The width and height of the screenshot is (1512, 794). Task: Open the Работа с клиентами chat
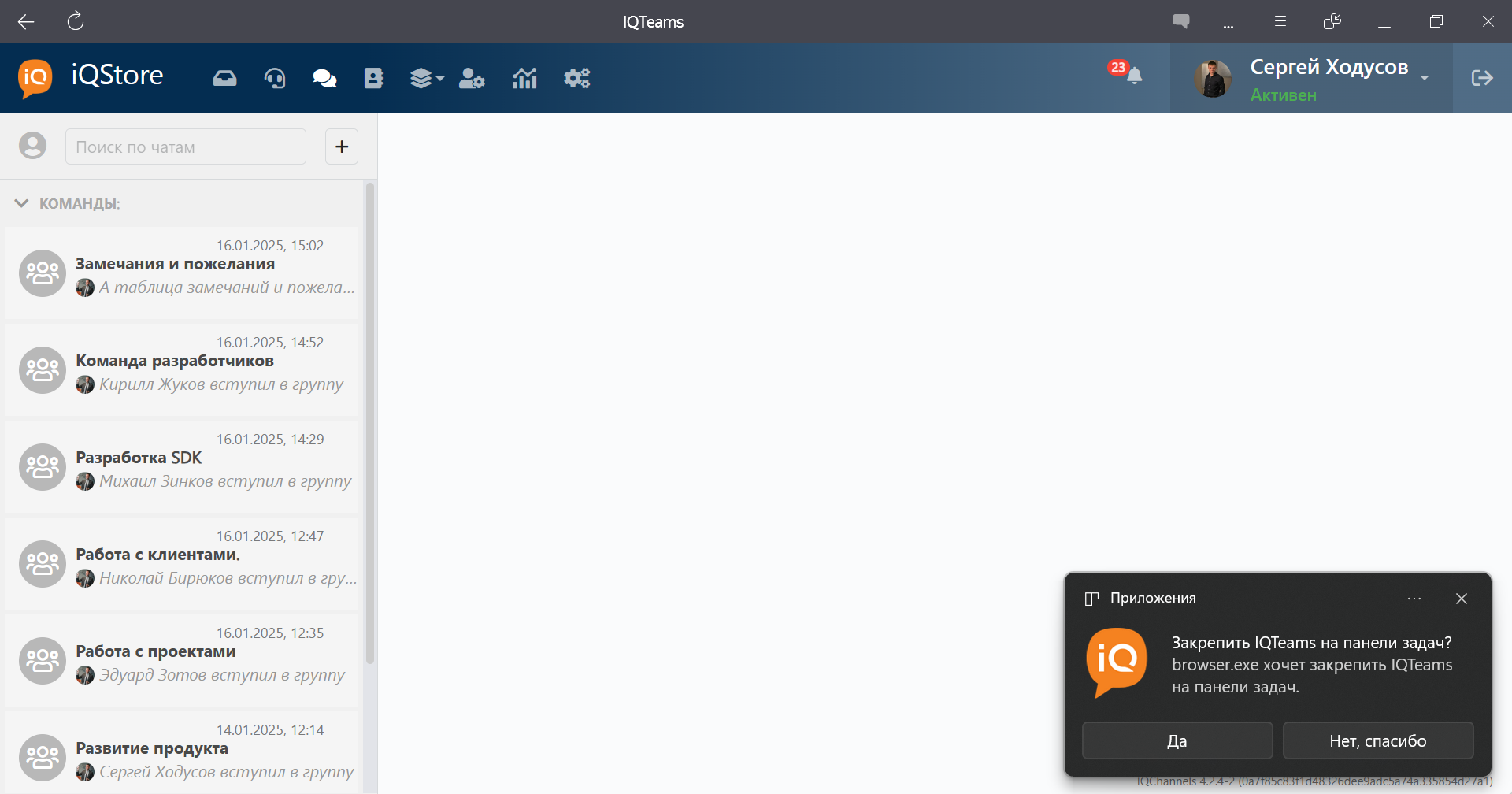point(182,563)
